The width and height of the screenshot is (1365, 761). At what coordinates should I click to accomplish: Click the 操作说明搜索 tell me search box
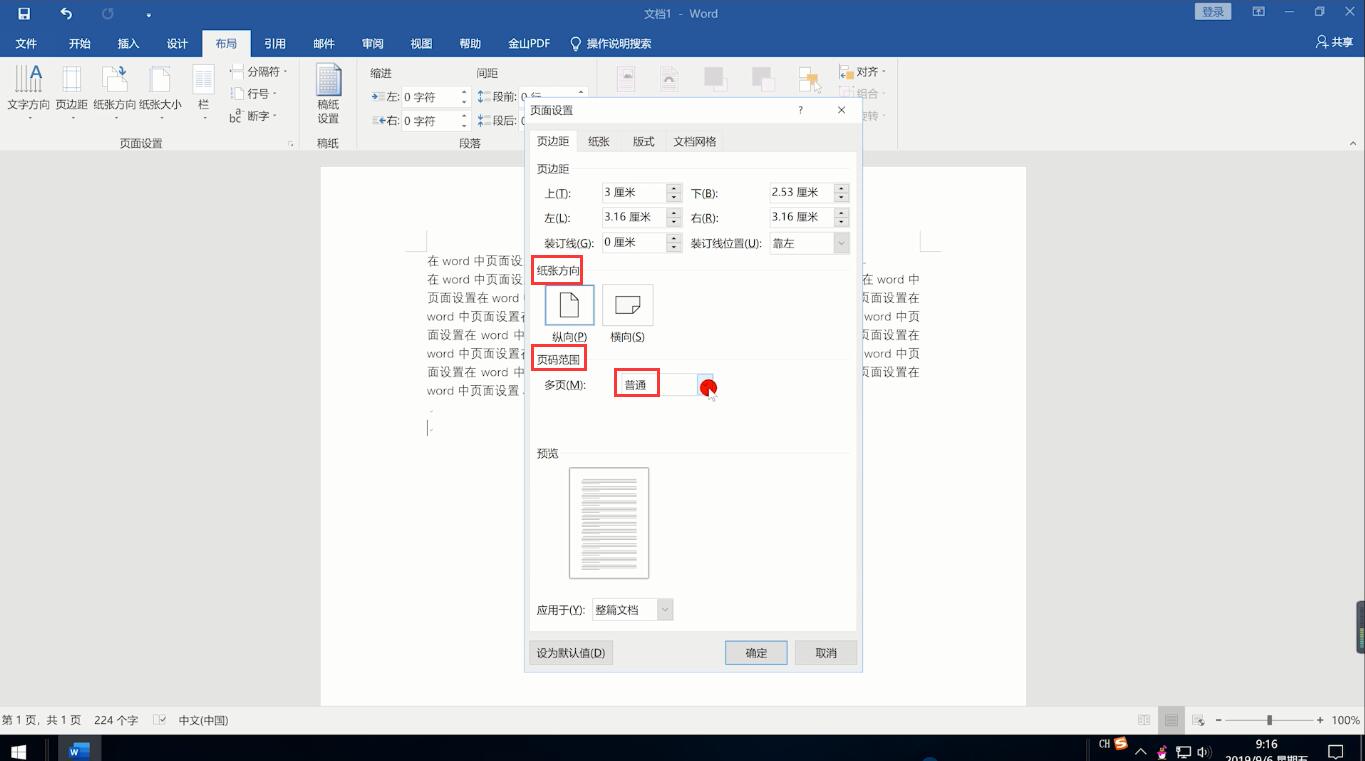click(611, 43)
